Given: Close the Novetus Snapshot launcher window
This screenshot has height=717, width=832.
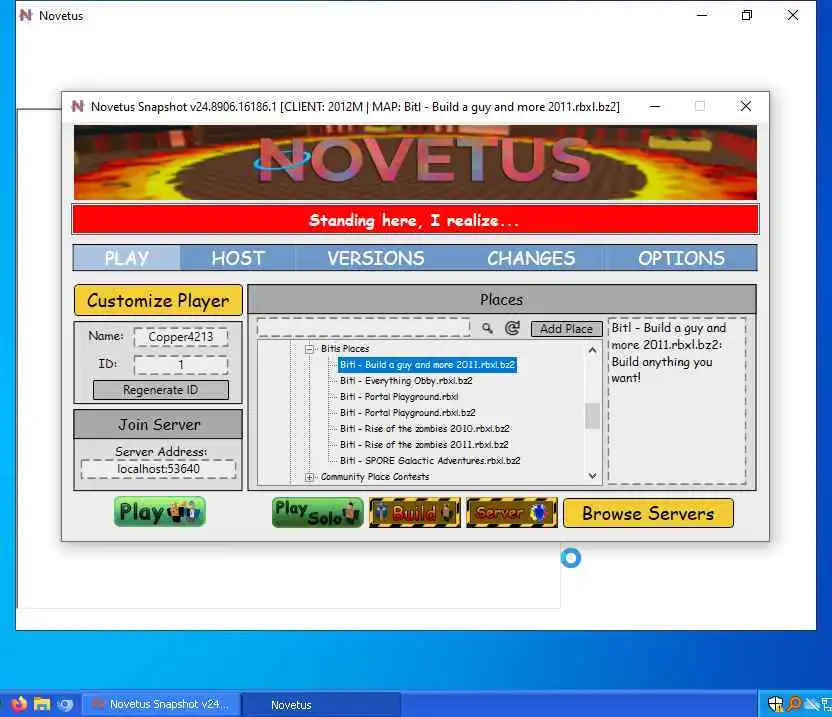Looking at the screenshot, I should tap(746, 106).
